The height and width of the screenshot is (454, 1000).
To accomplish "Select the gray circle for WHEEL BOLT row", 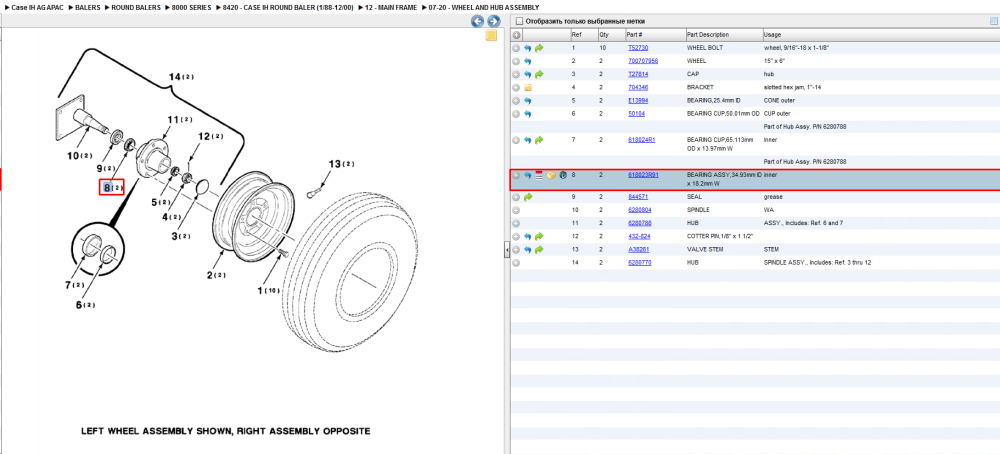I will [x=517, y=48].
